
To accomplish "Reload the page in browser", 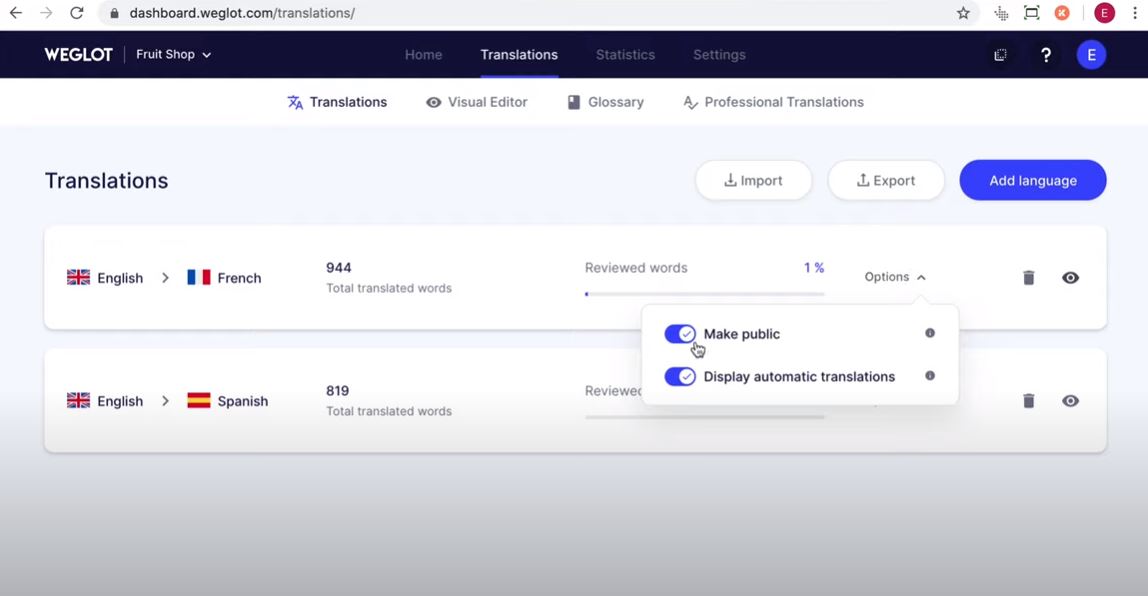I will [x=76, y=13].
